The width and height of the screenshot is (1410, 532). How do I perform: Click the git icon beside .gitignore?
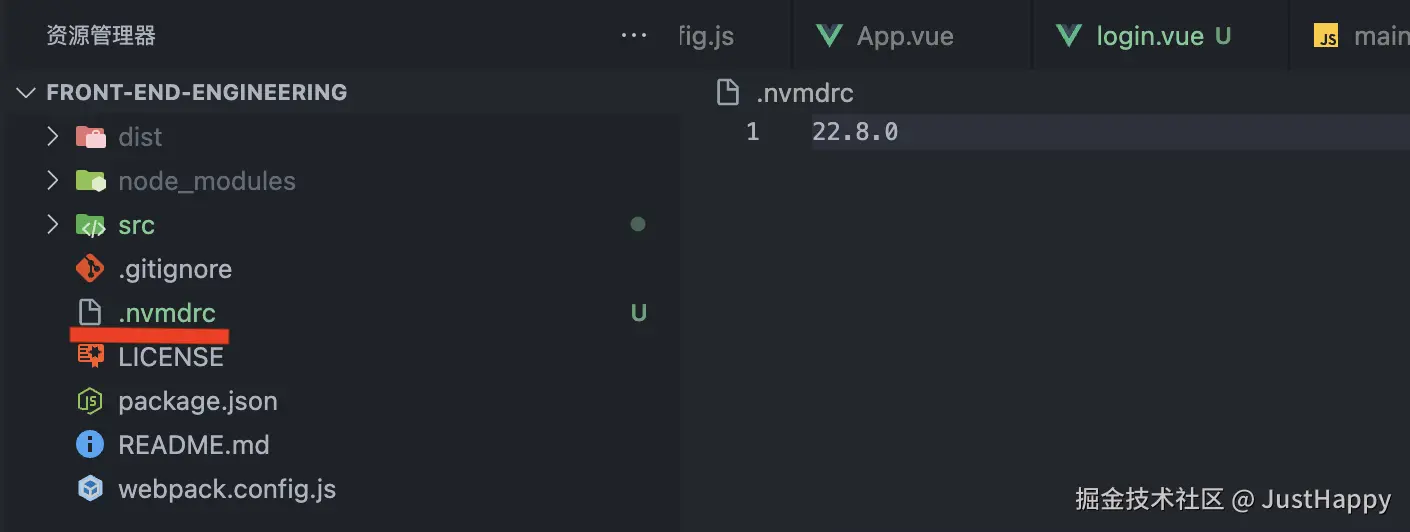point(90,269)
